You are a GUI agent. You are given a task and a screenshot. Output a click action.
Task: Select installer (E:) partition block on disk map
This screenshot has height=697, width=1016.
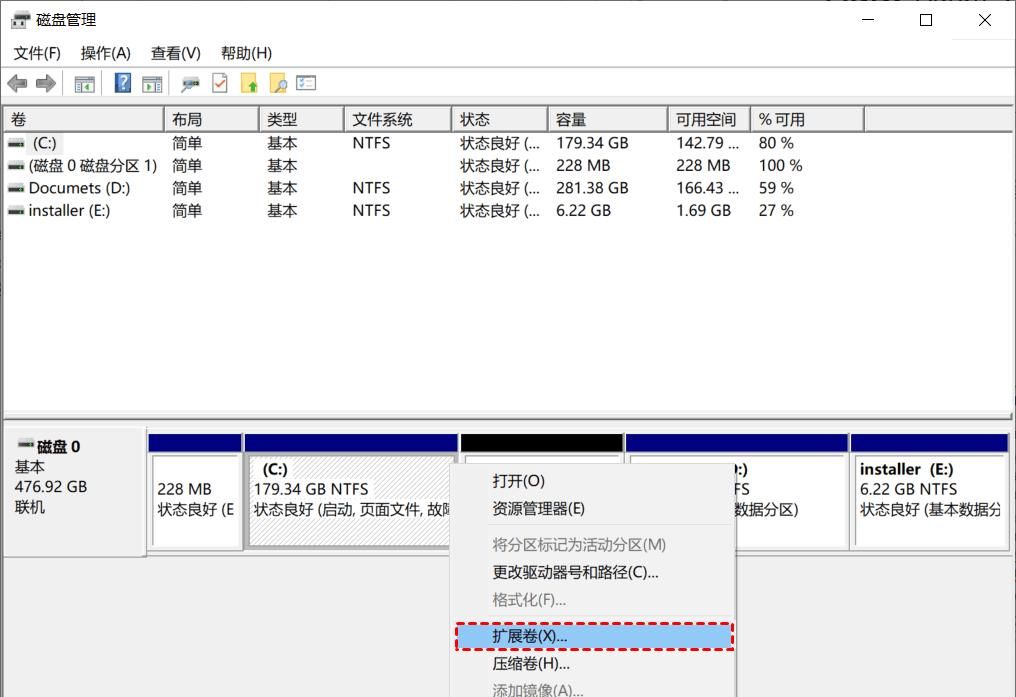(x=928, y=500)
